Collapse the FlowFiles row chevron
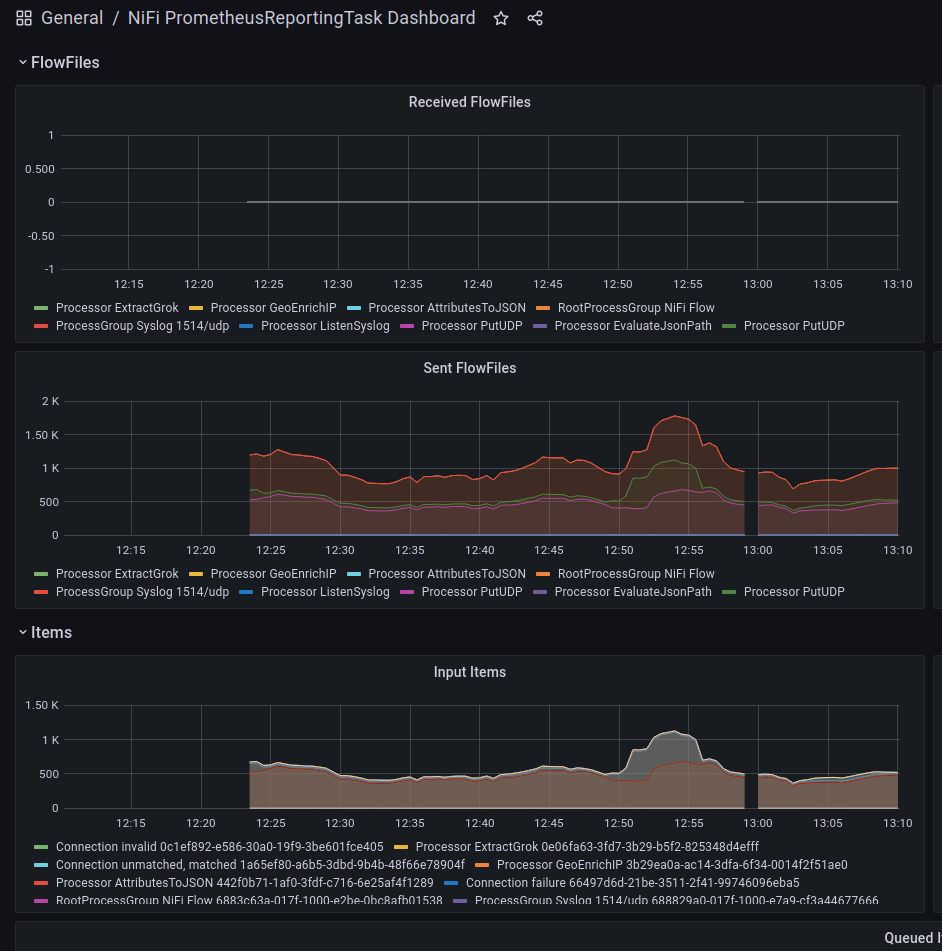942x951 pixels. coord(22,62)
